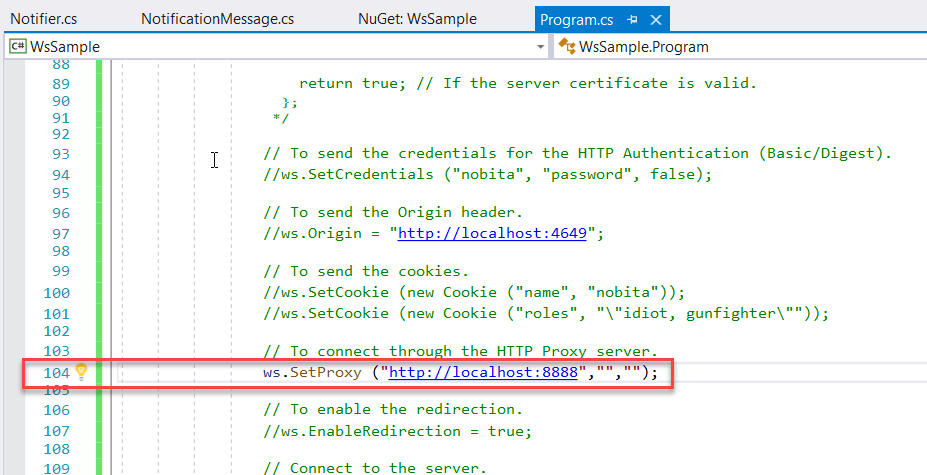Open the http://localhost:8888 link
This screenshot has height=475, width=927.
pyautogui.click(x=482, y=373)
